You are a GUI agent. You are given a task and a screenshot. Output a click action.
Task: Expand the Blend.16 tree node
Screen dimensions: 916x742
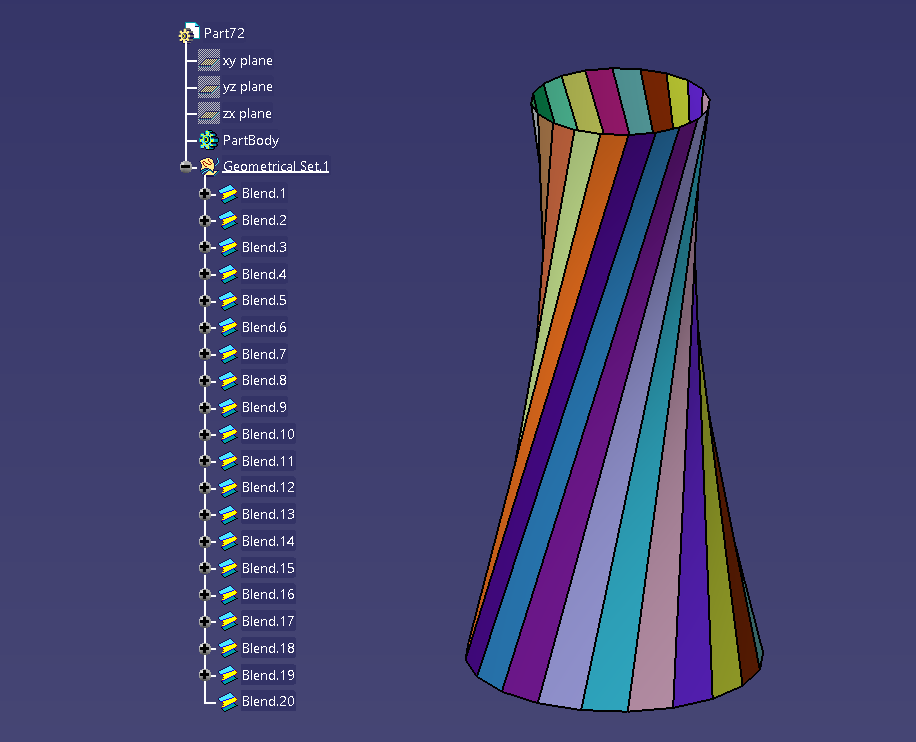pos(204,594)
